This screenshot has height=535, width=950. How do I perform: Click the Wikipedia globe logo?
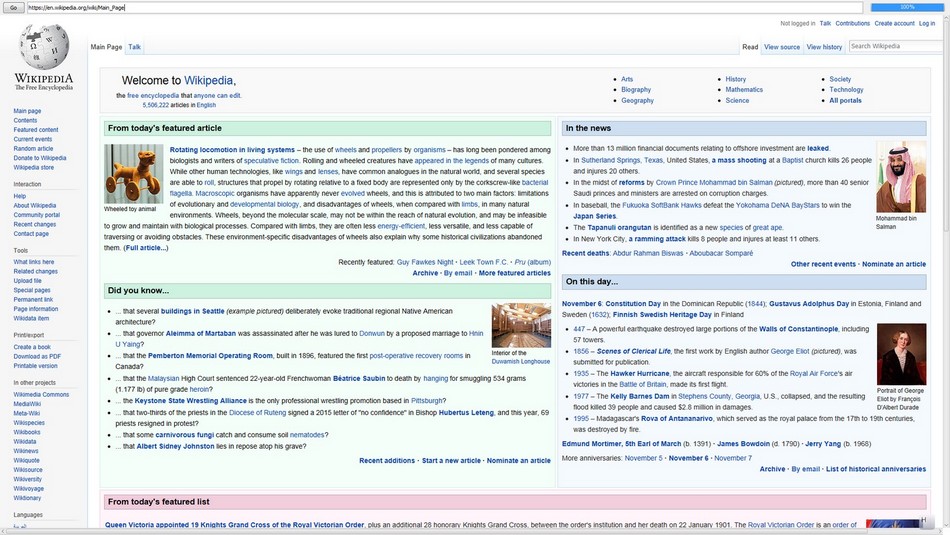pyautogui.click(x=44, y=47)
